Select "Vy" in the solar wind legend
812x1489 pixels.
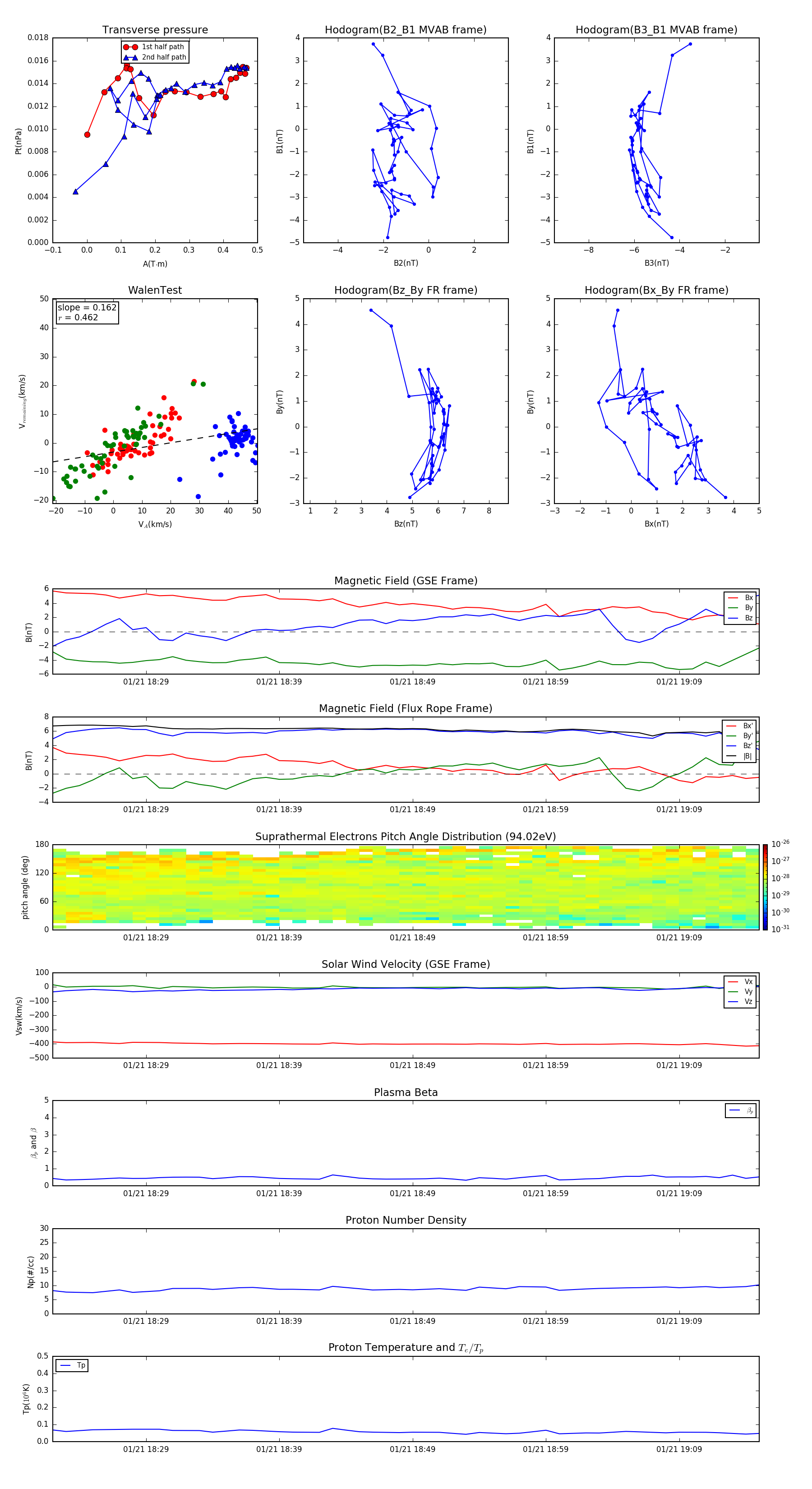(x=741, y=991)
